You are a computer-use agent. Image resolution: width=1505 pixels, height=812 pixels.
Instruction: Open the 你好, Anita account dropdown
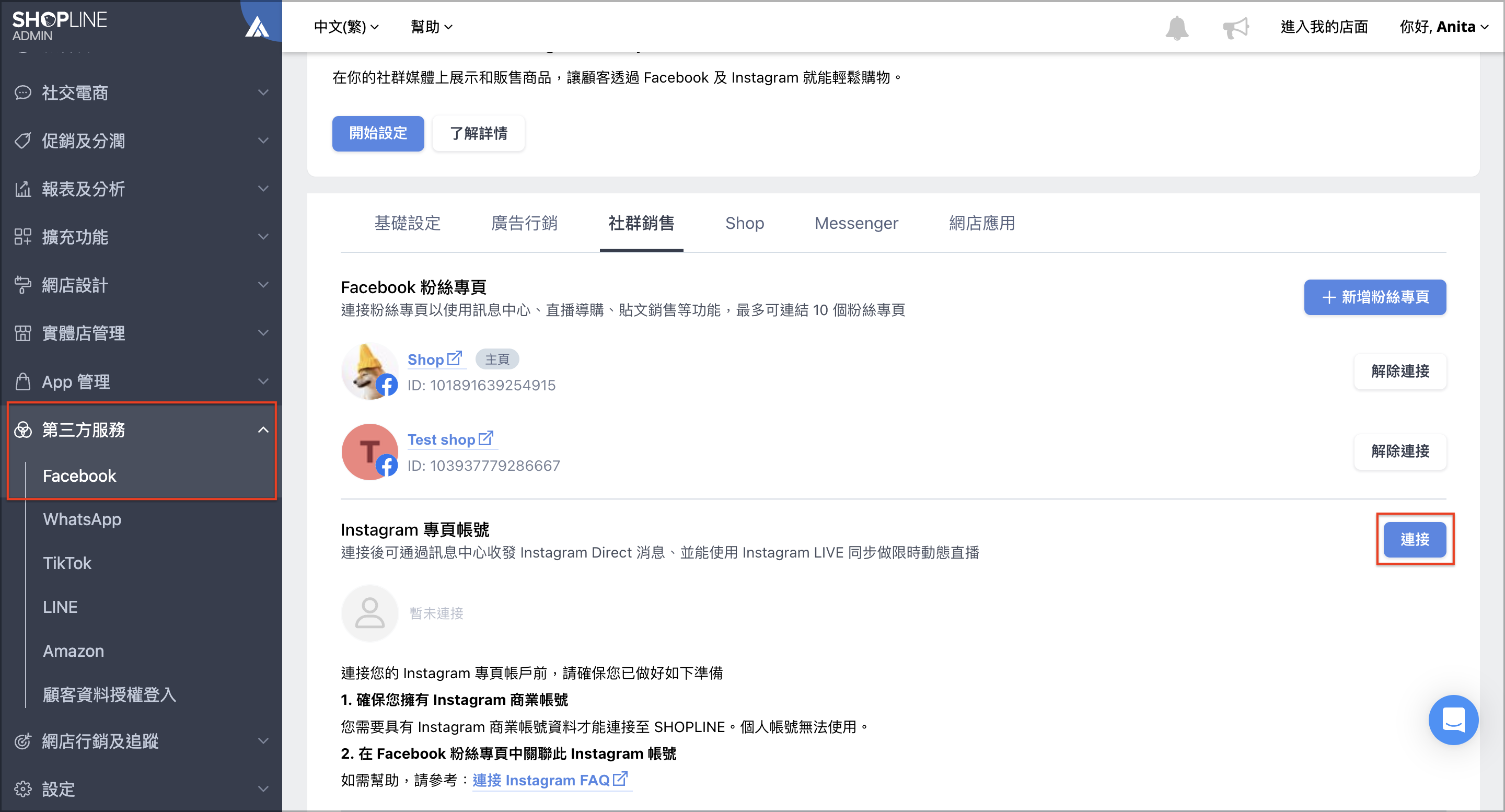(x=1444, y=27)
